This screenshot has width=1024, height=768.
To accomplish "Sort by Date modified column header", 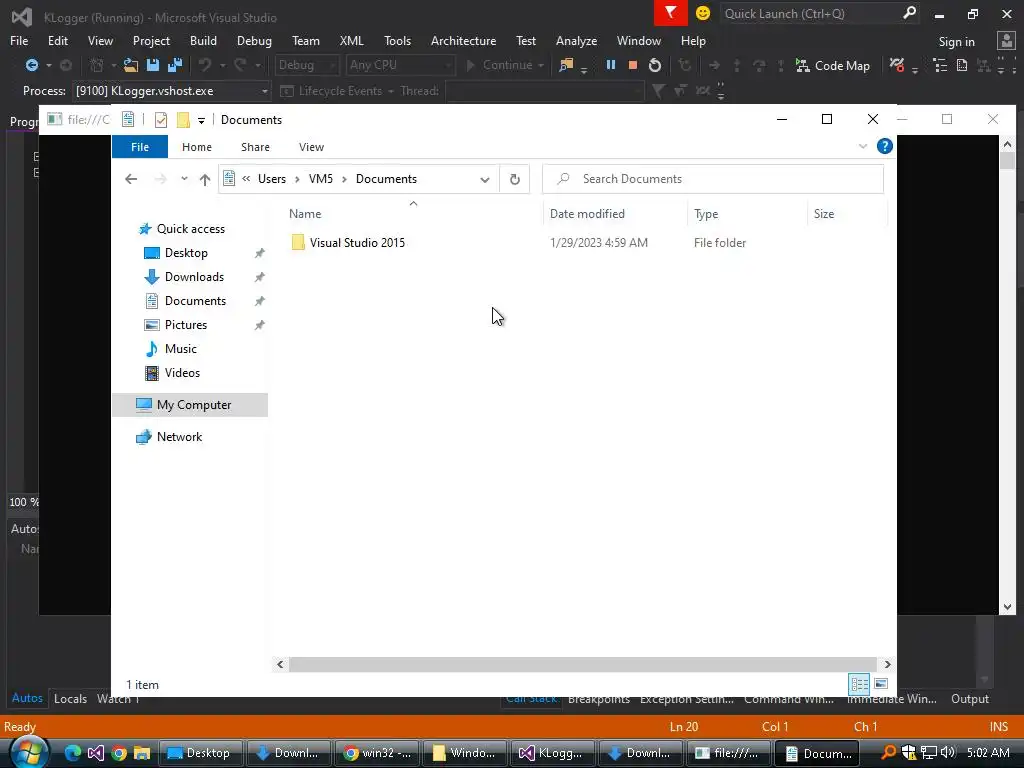I will click(615, 214).
